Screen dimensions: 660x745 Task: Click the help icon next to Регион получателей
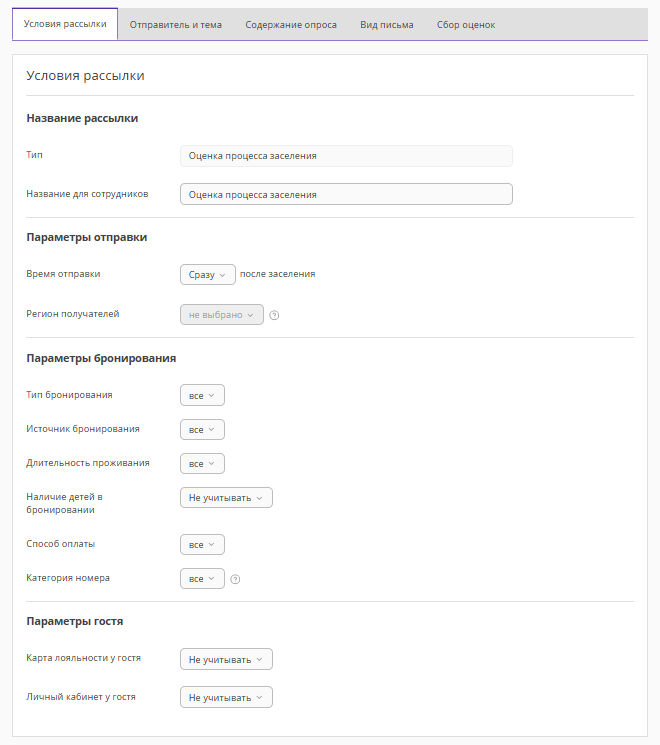click(x=274, y=315)
